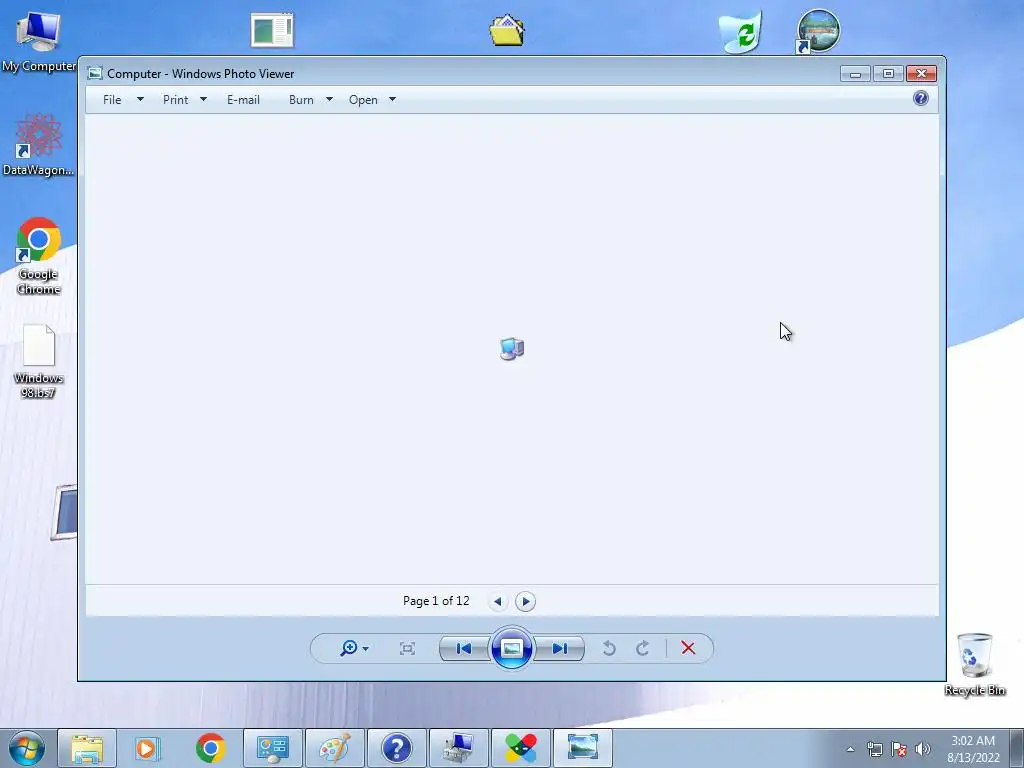Image resolution: width=1024 pixels, height=768 pixels.
Task: Open Control Panel taskbar icon
Action: click(272, 748)
